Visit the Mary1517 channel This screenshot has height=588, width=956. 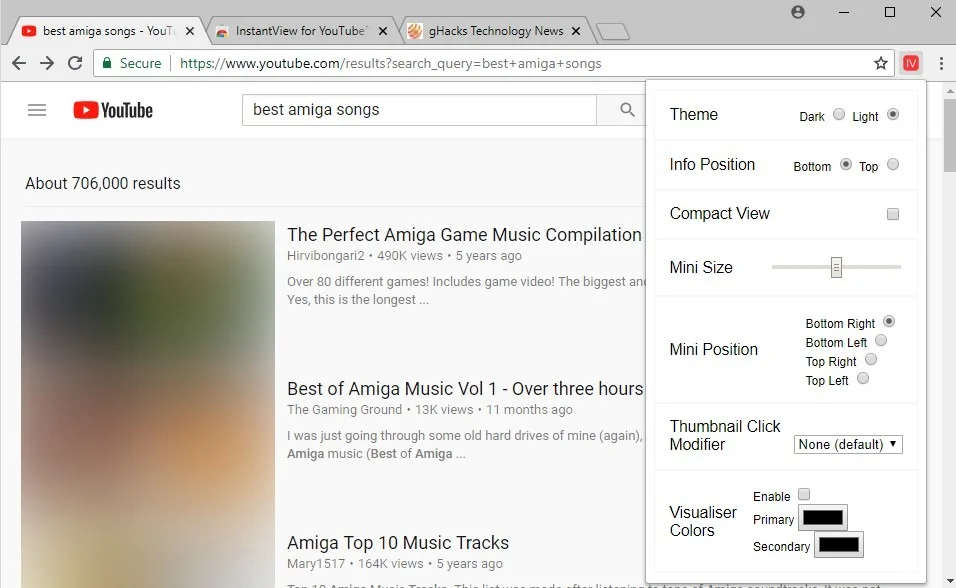tap(316, 564)
